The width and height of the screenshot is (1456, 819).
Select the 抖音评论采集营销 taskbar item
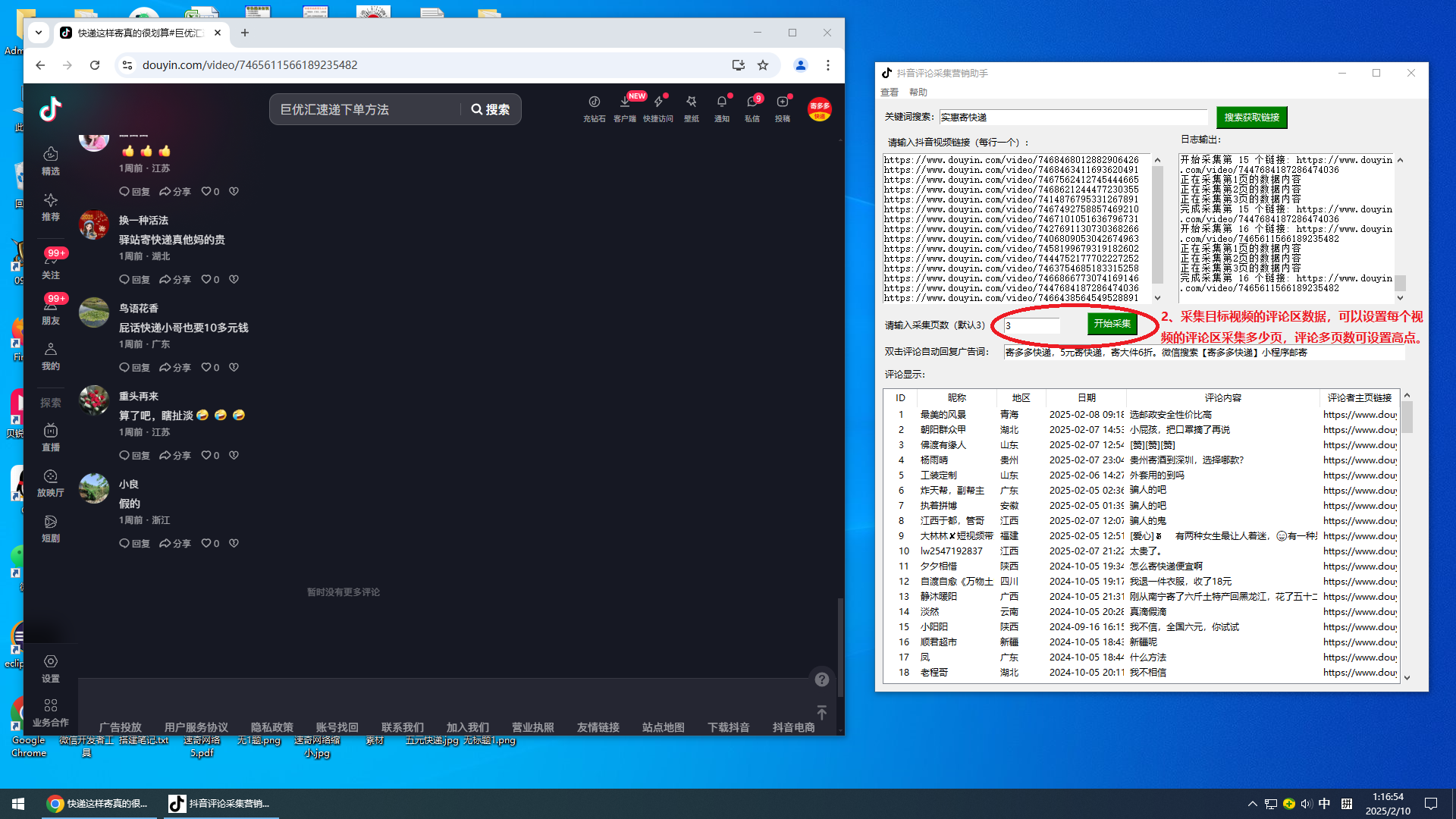[221, 804]
